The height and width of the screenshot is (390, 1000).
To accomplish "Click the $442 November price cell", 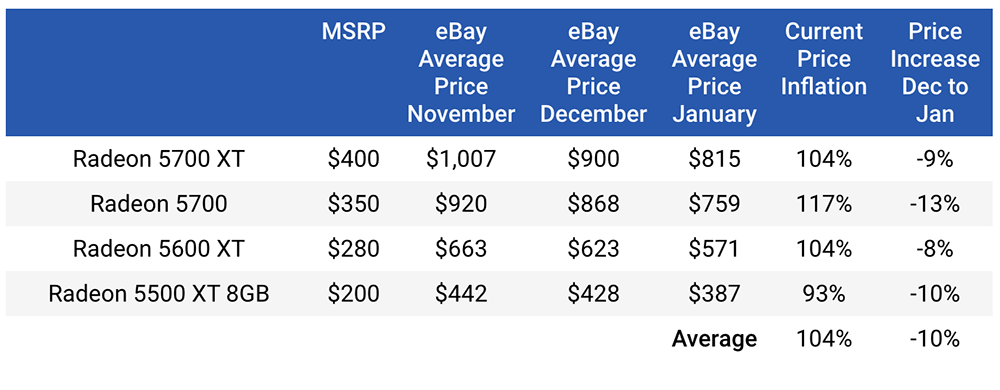I will (x=461, y=294).
